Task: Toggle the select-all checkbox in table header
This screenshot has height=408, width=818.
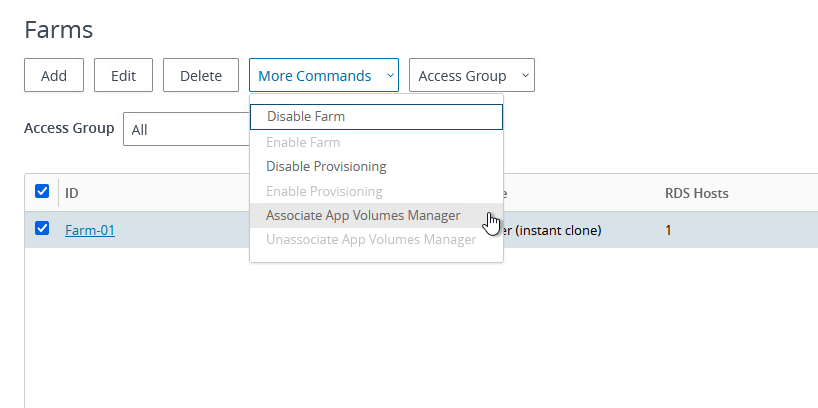Action: [42, 192]
